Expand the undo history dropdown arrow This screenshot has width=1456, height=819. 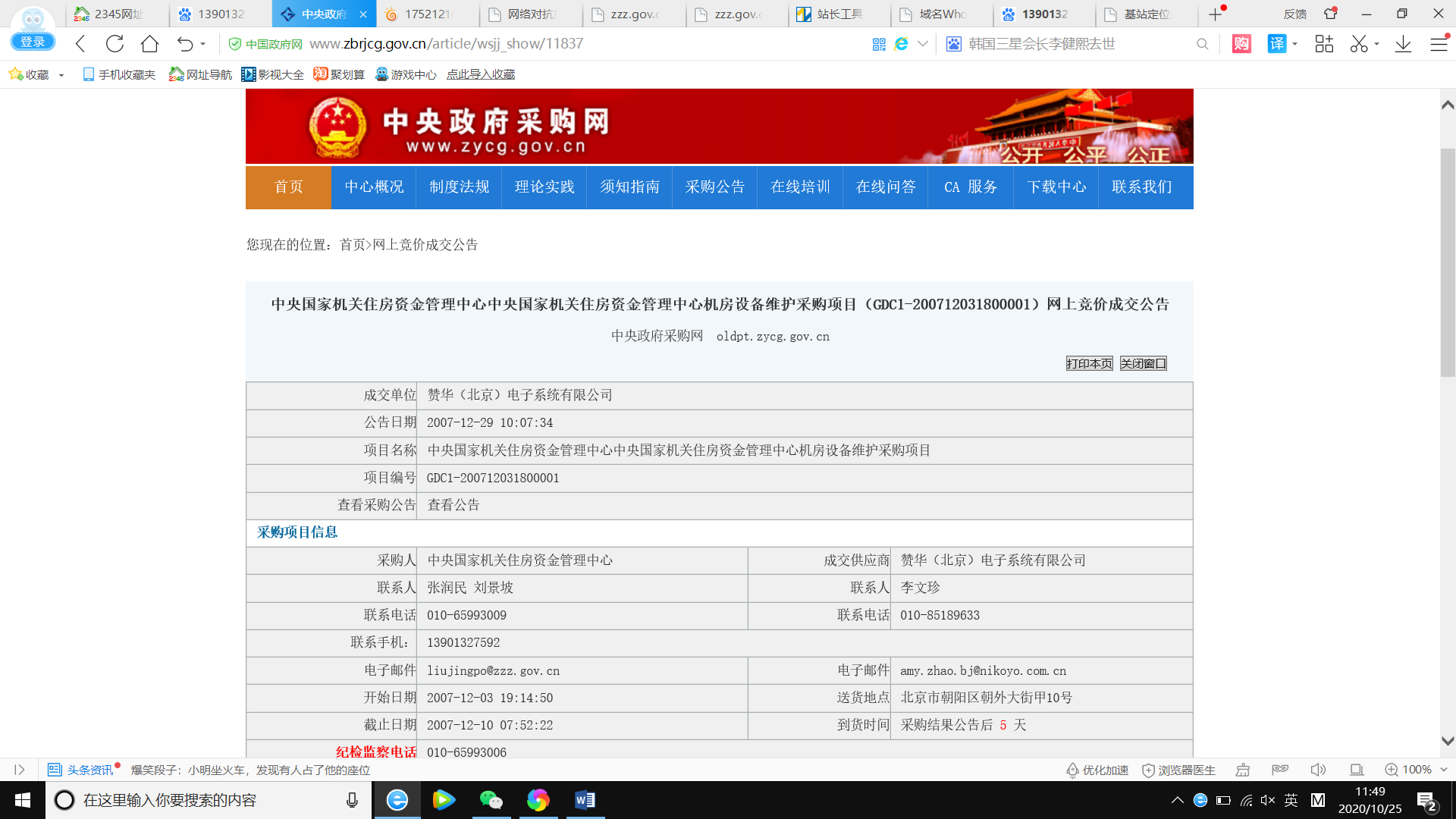(x=202, y=44)
